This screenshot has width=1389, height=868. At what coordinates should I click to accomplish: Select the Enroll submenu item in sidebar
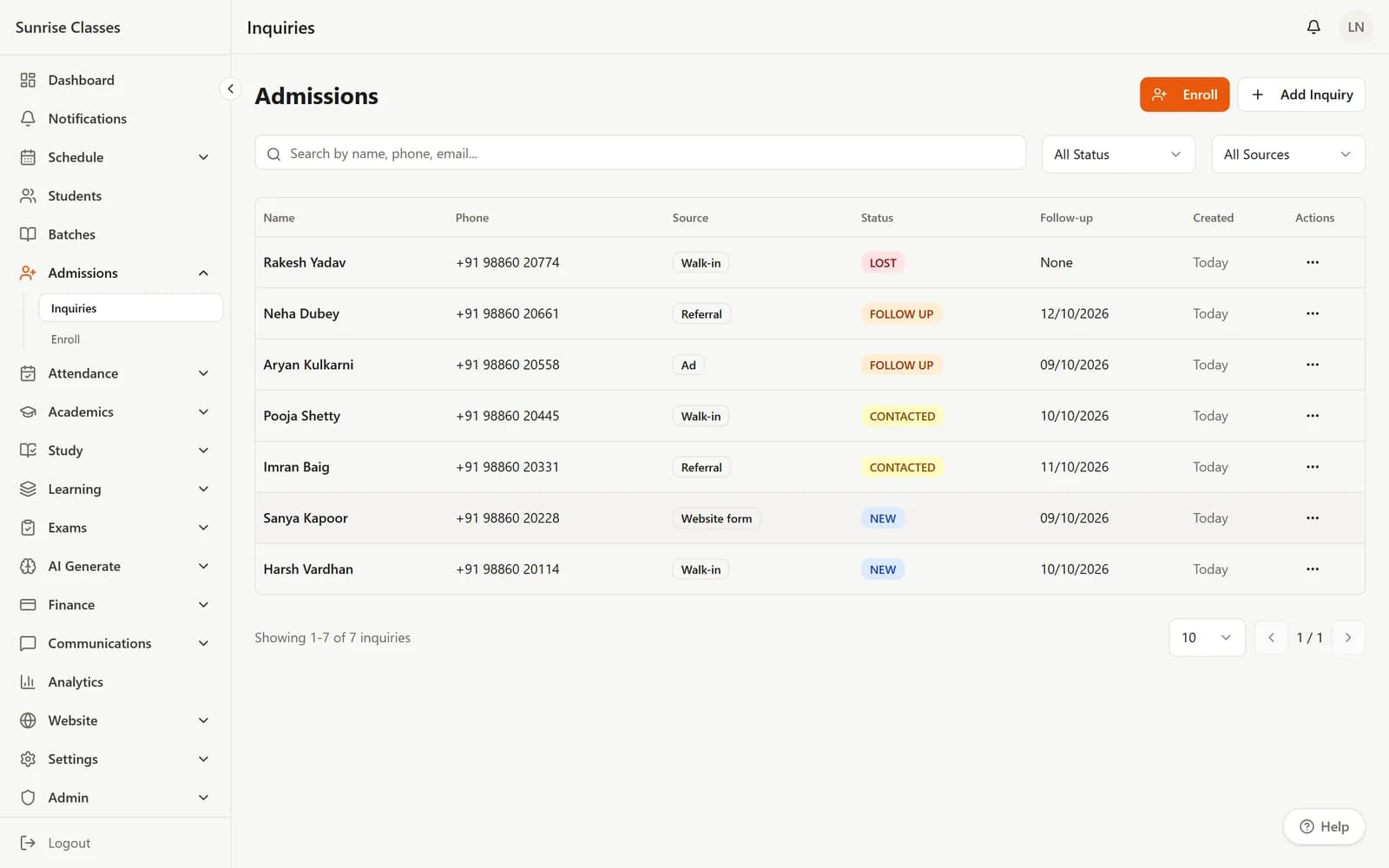coord(131,339)
